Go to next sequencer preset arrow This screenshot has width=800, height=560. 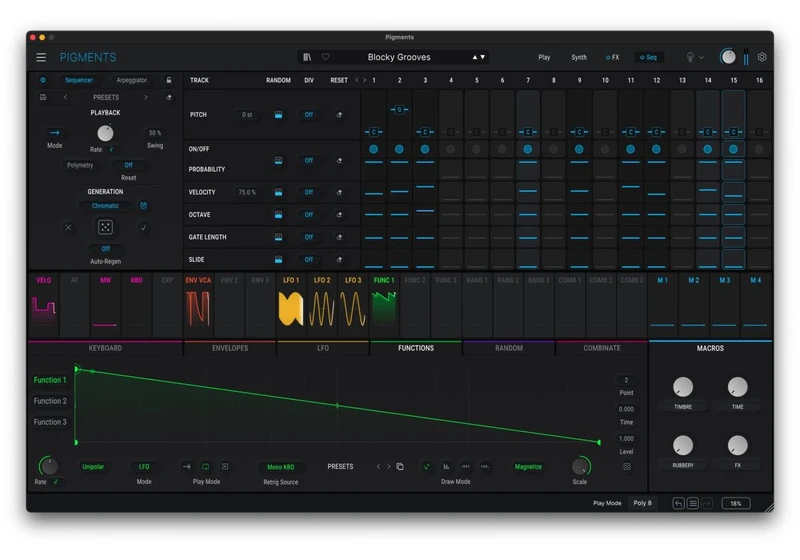point(145,97)
